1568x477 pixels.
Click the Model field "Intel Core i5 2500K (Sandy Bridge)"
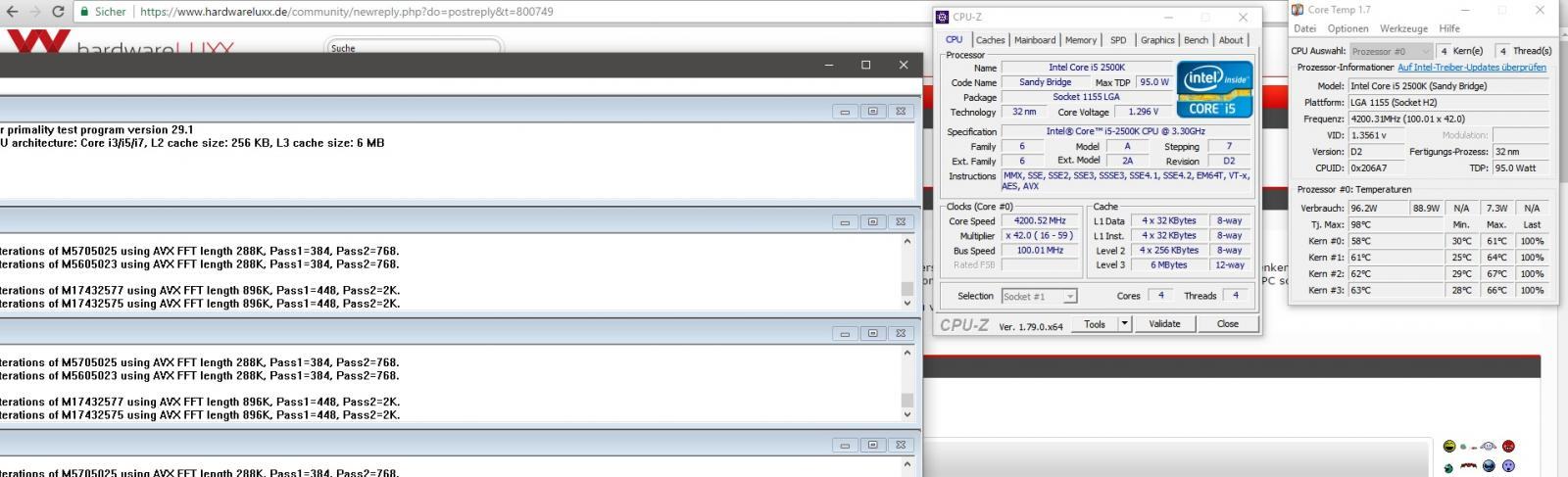tap(1448, 86)
